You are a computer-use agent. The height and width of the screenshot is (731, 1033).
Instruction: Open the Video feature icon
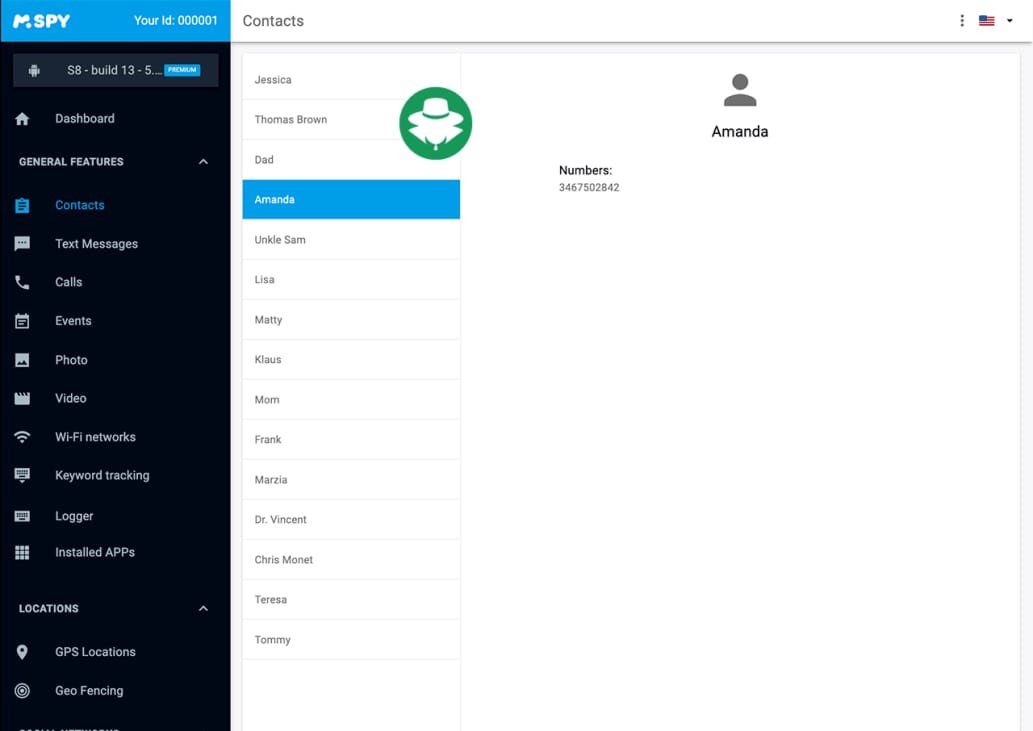22,398
